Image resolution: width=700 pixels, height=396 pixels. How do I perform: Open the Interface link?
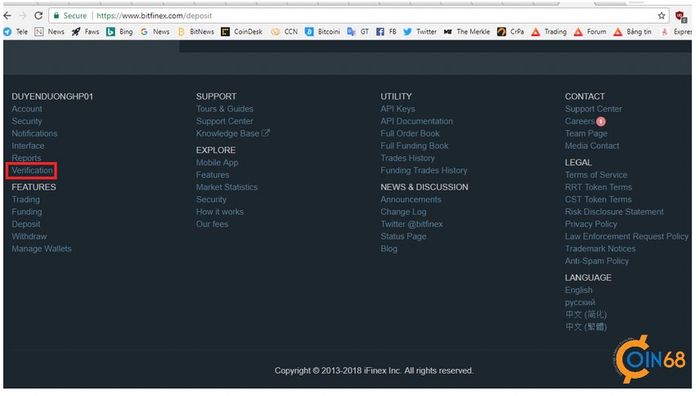(28, 146)
